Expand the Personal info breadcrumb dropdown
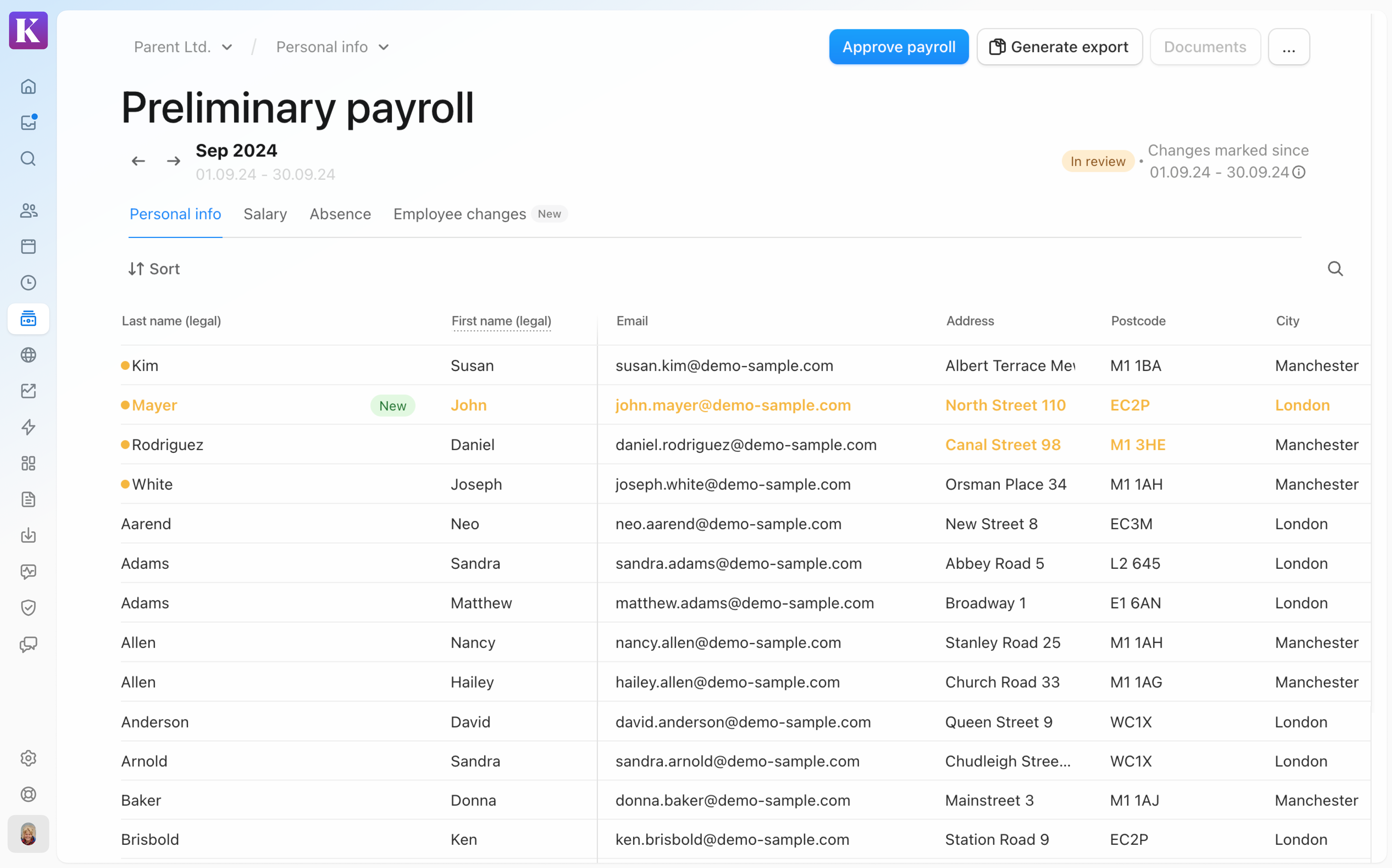This screenshot has width=1392, height=868. (x=333, y=47)
